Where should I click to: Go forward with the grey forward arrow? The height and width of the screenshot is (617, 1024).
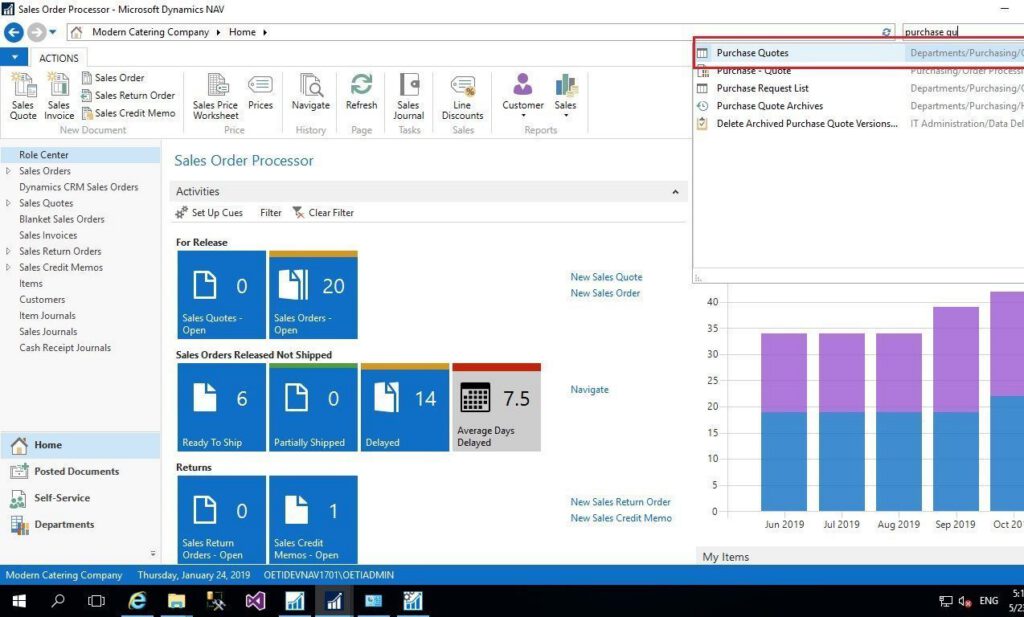click(37, 32)
